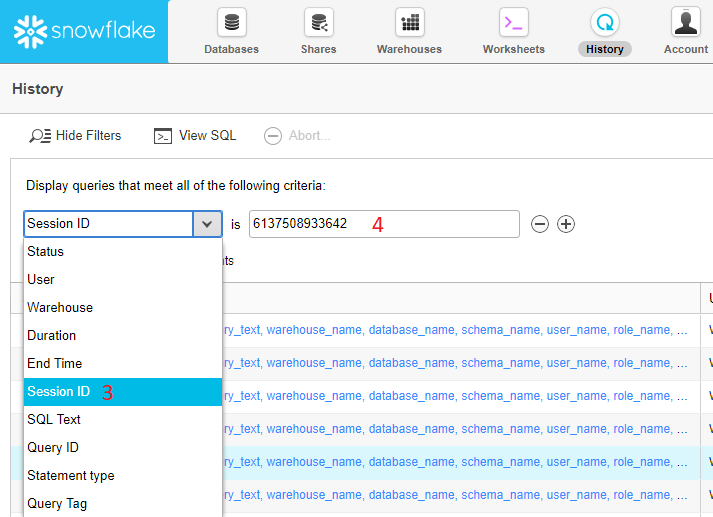
Task: Select the Session ID option
Action: coord(59,392)
